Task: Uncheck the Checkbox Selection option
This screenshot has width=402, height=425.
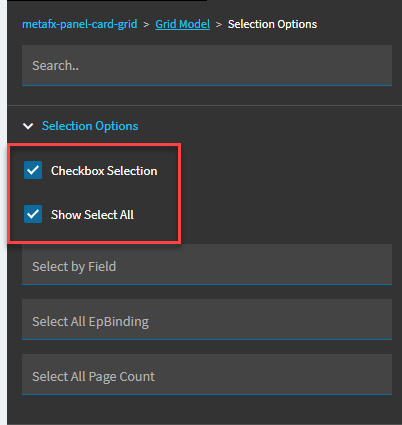Action: coord(33,170)
